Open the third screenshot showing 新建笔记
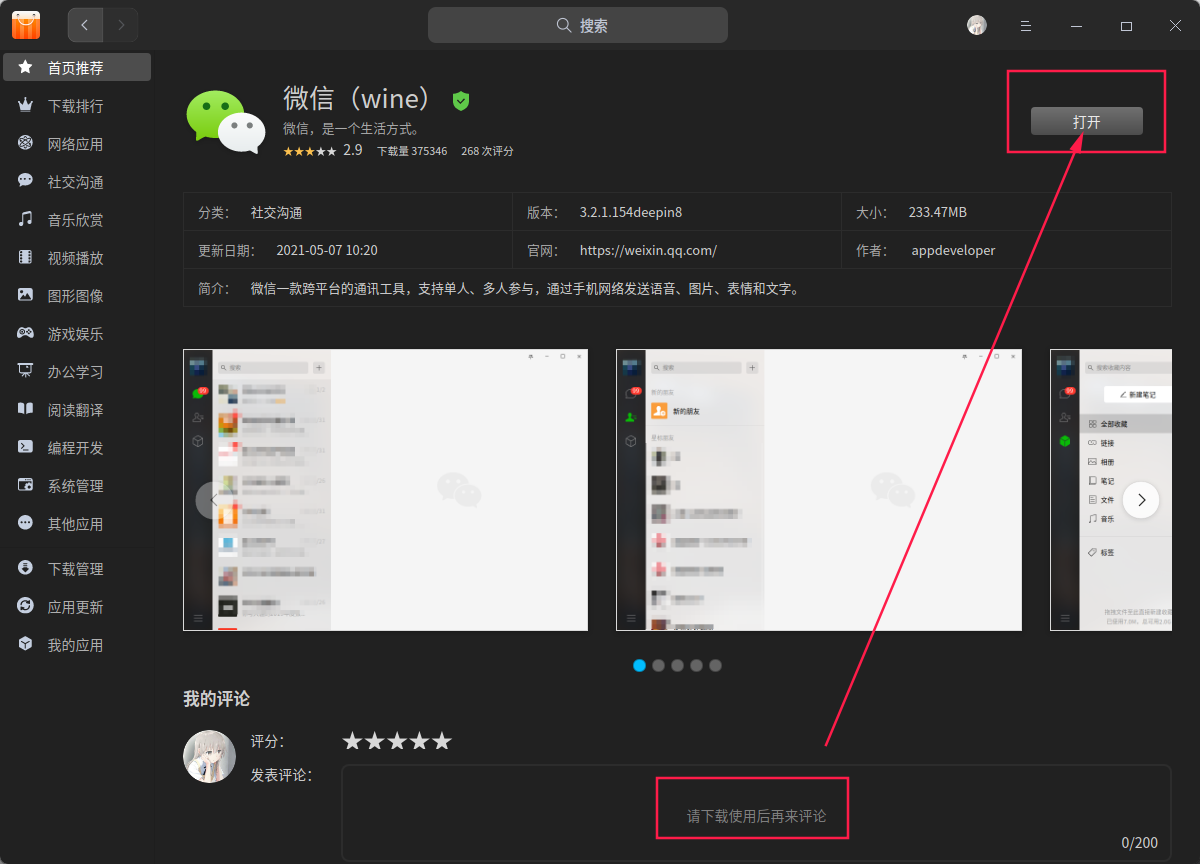The height and width of the screenshot is (864, 1200). pyautogui.click(x=1111, y=490)
